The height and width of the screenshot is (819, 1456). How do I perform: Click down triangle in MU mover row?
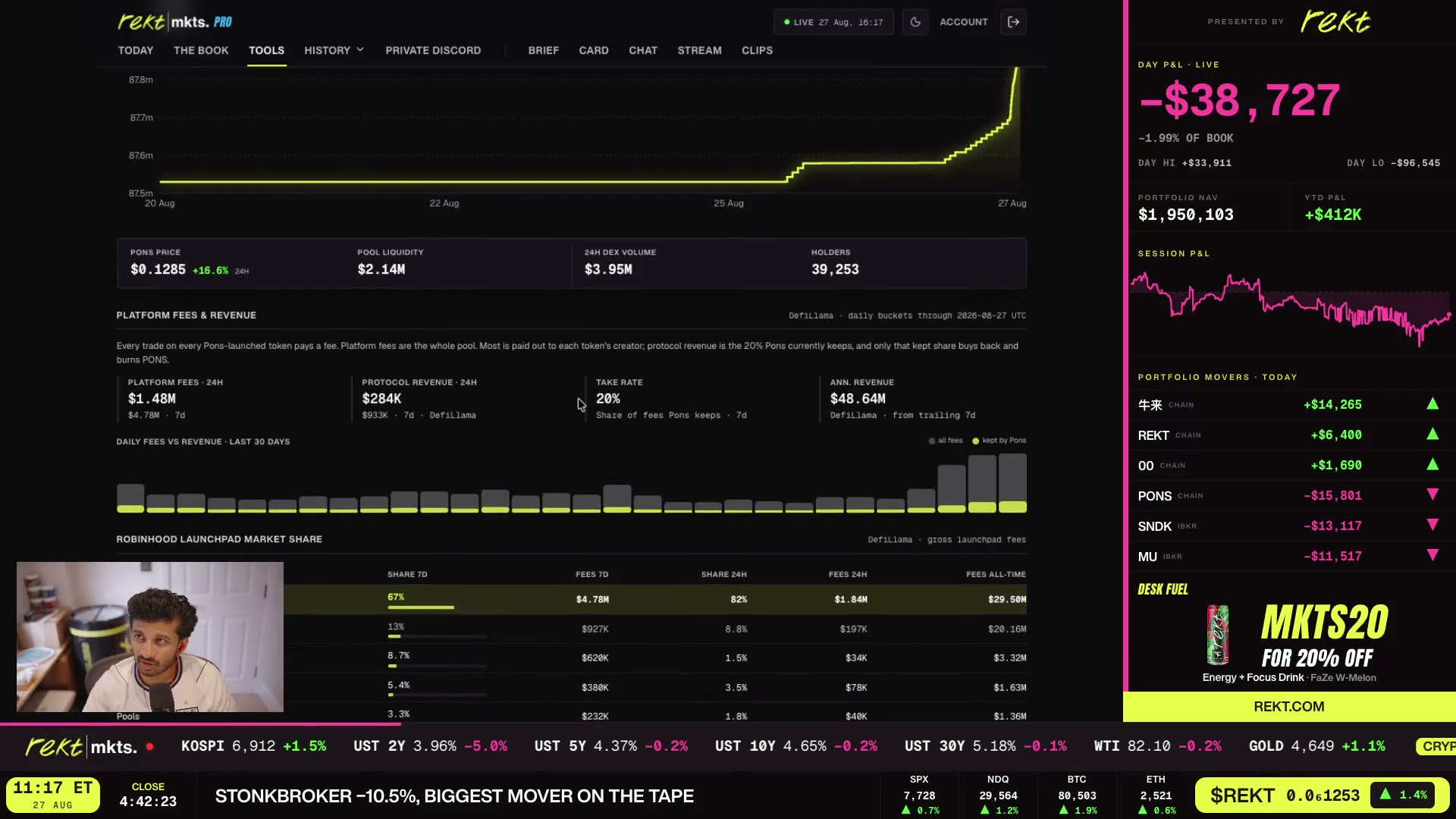tap(1432, 555)
